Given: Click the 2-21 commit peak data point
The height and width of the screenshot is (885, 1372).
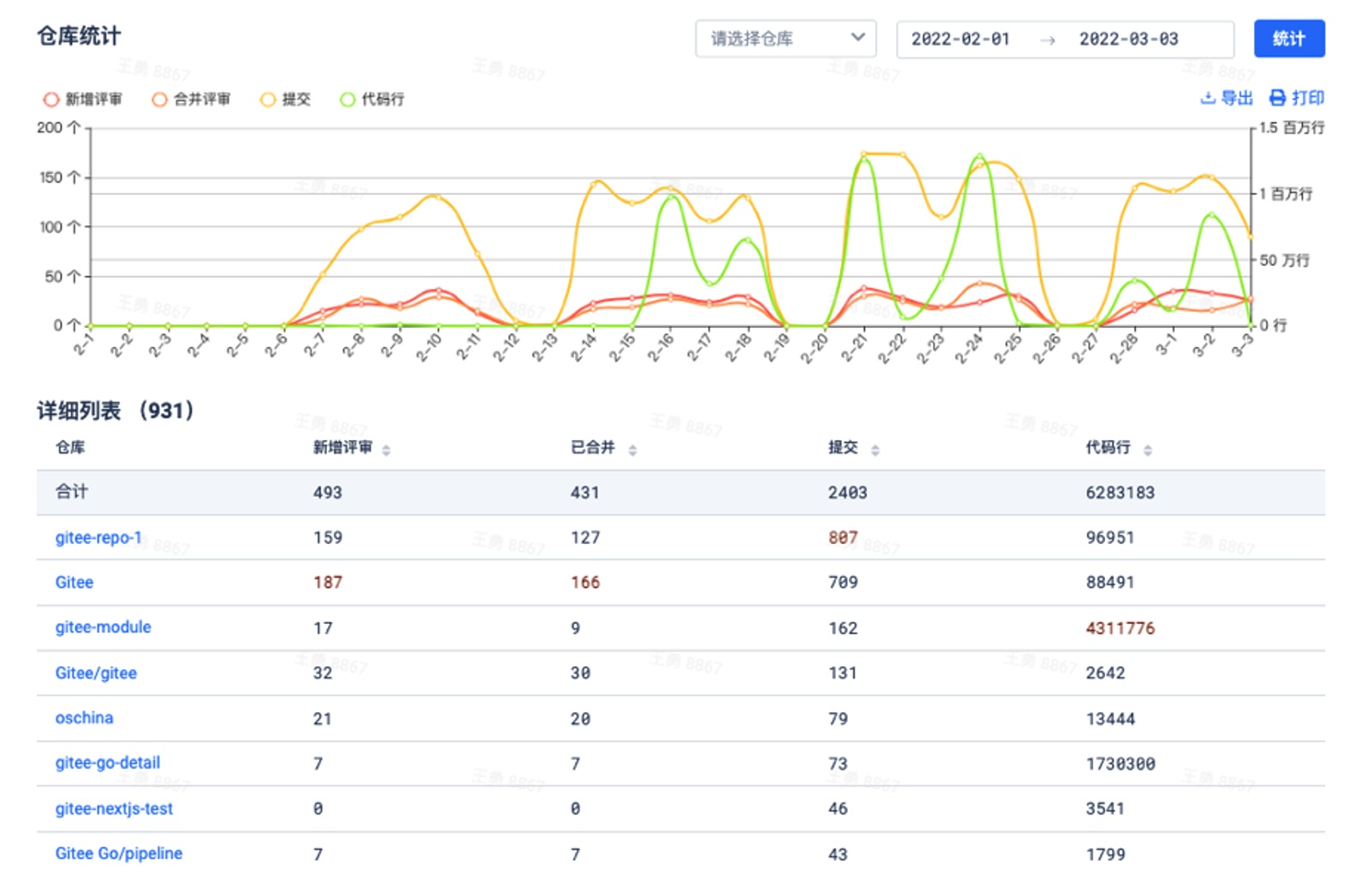Looking at the screenshot, I should 864,155.
